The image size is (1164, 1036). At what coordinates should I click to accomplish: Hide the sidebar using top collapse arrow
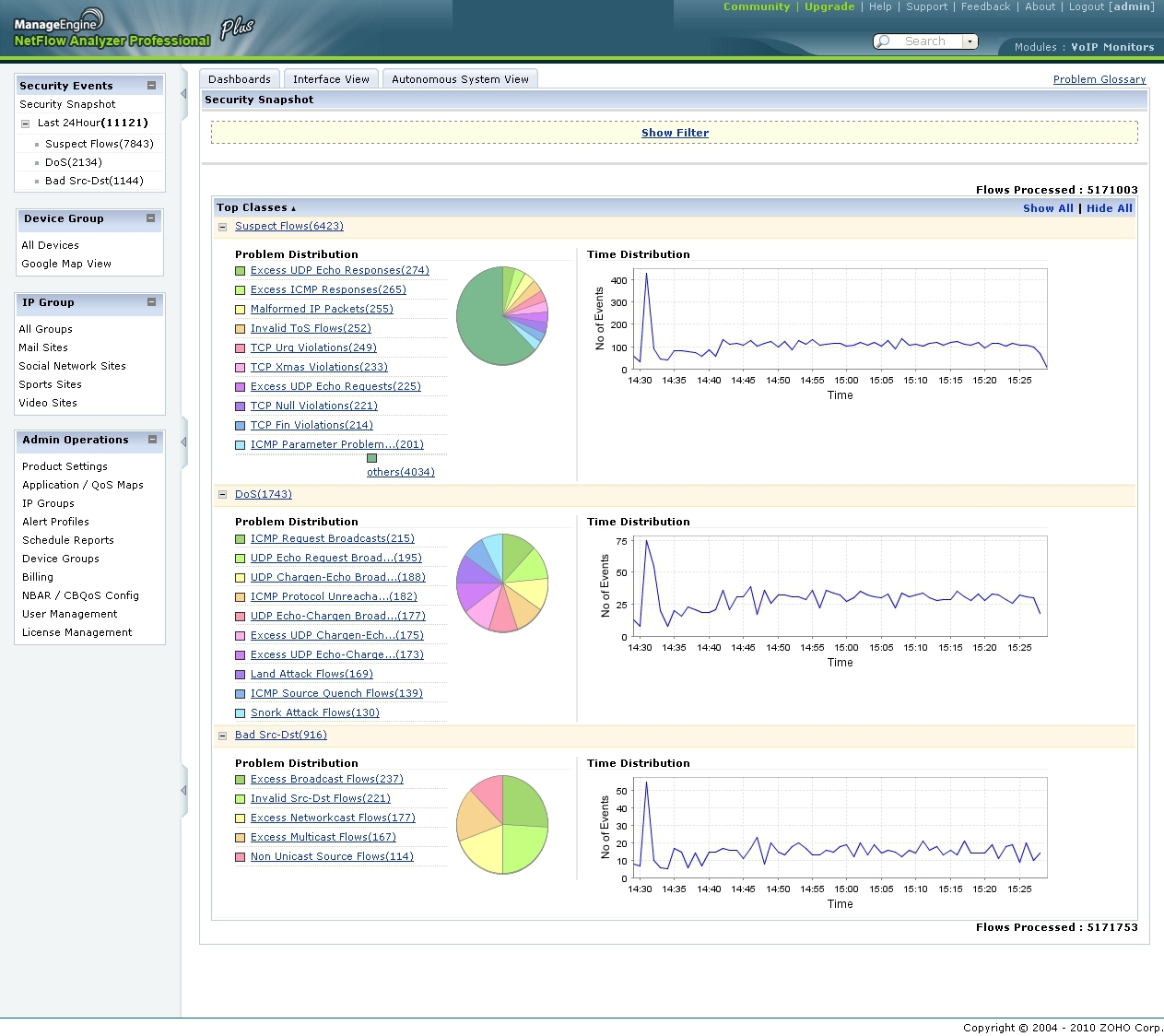click(183, 93)
